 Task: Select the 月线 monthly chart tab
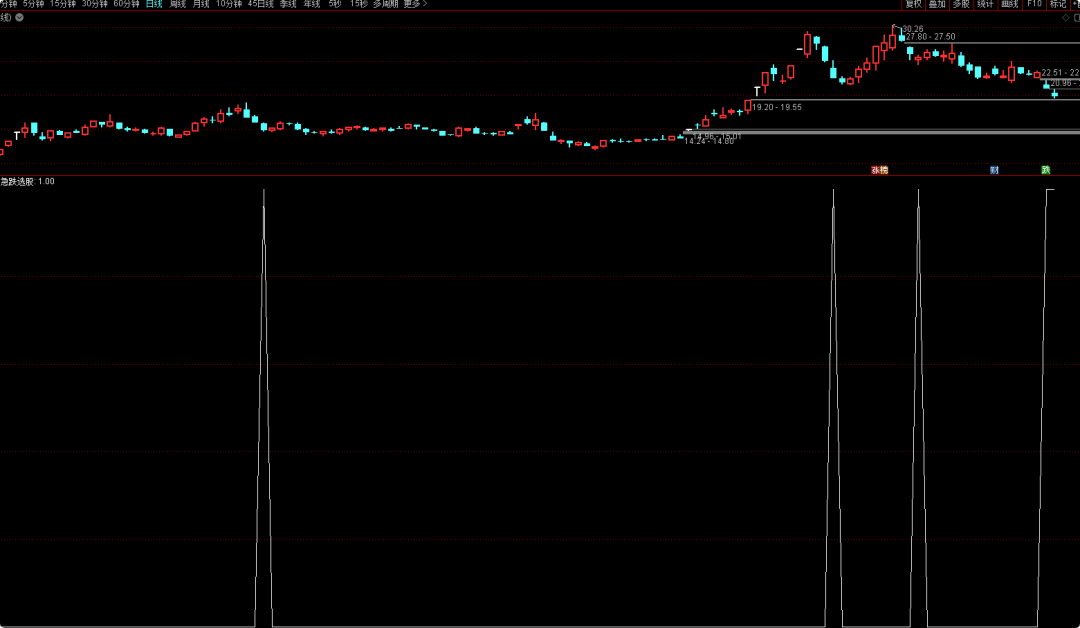[x=201, y=4]
